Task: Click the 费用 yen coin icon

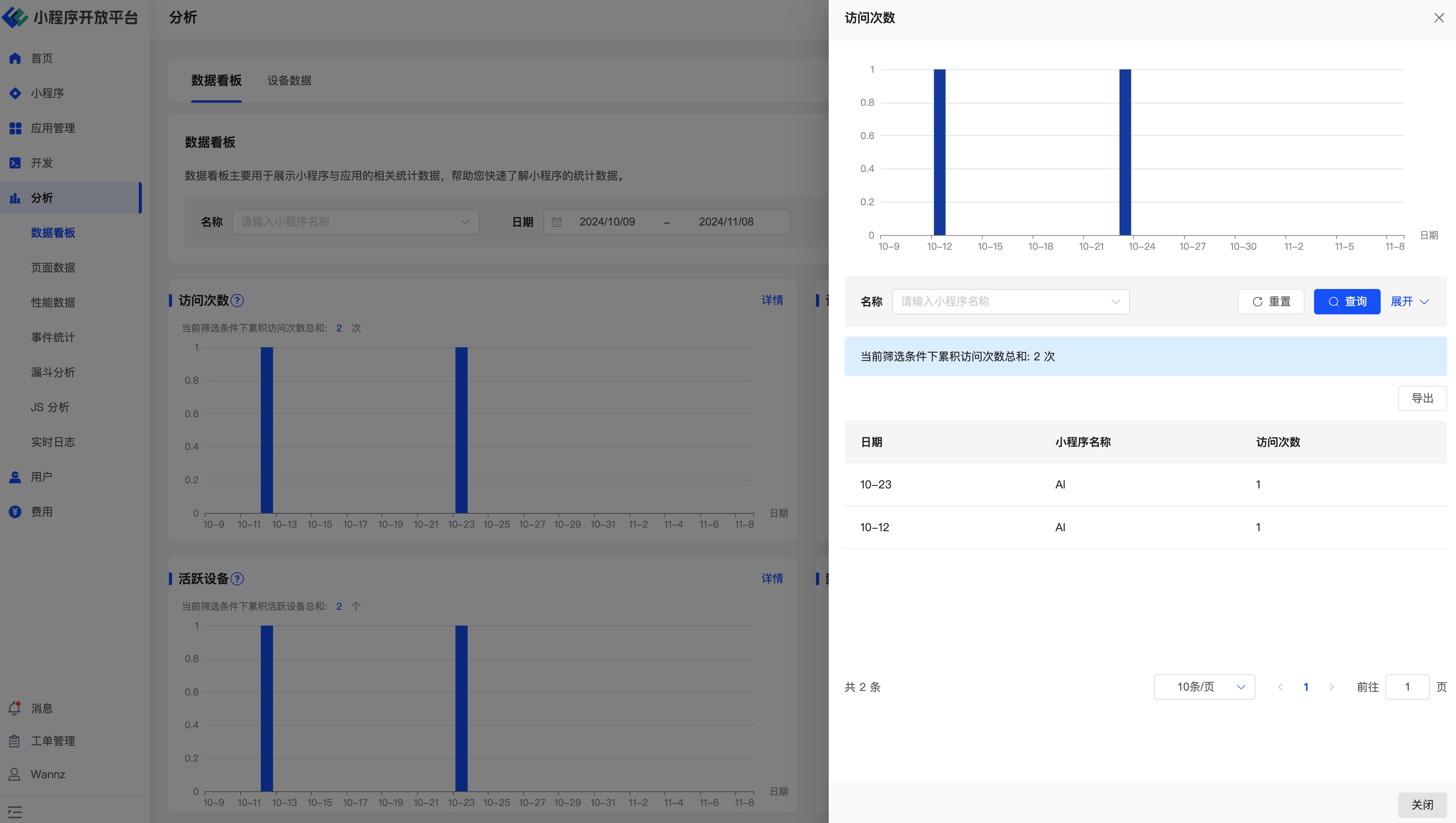Action: 15,511
